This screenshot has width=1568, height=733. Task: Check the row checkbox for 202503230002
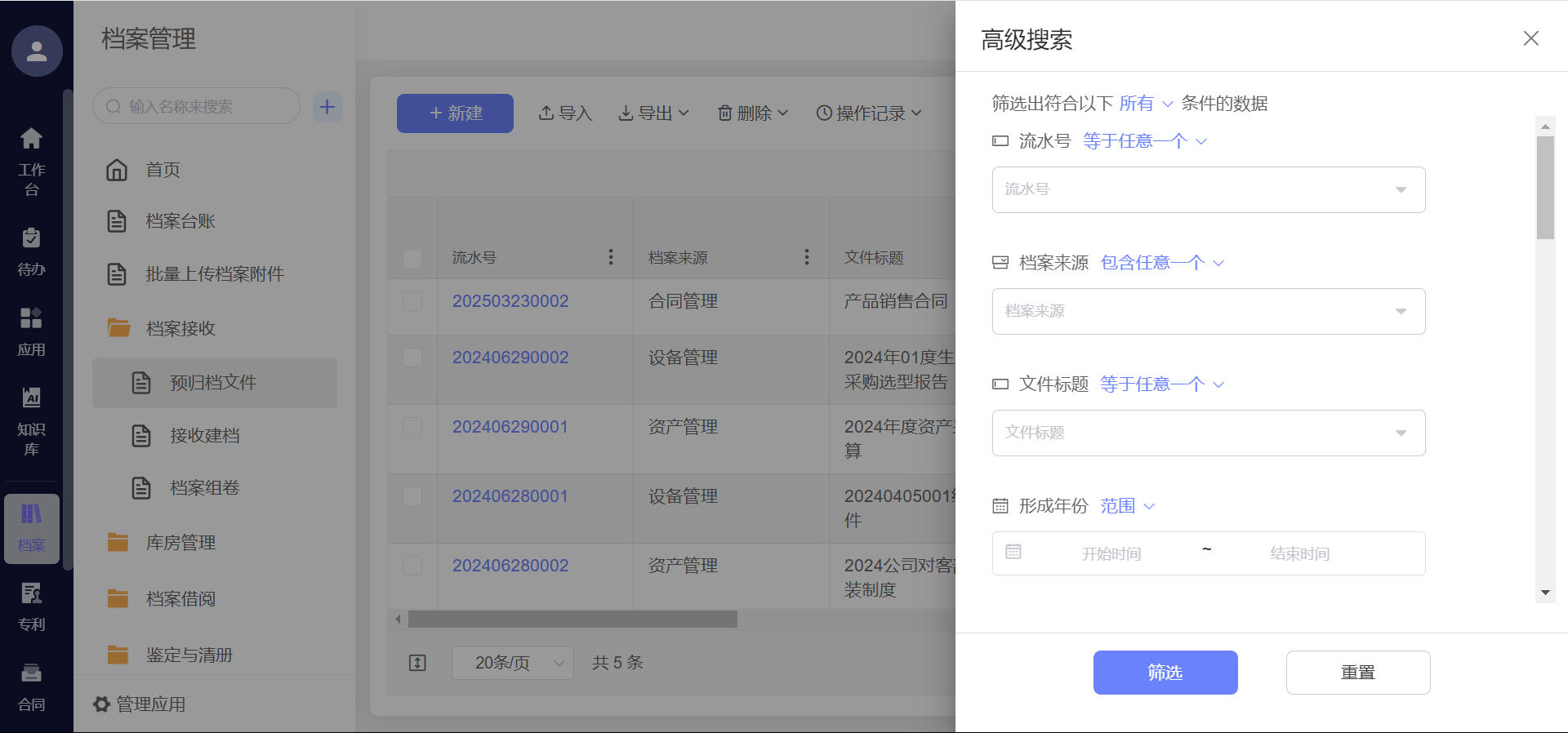coord(412,301)
